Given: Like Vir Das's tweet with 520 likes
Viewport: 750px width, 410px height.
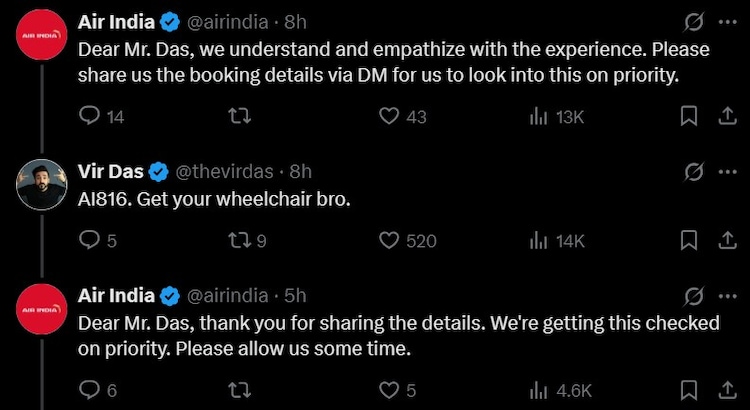Looking at the screenshot, I should point(390,240).
